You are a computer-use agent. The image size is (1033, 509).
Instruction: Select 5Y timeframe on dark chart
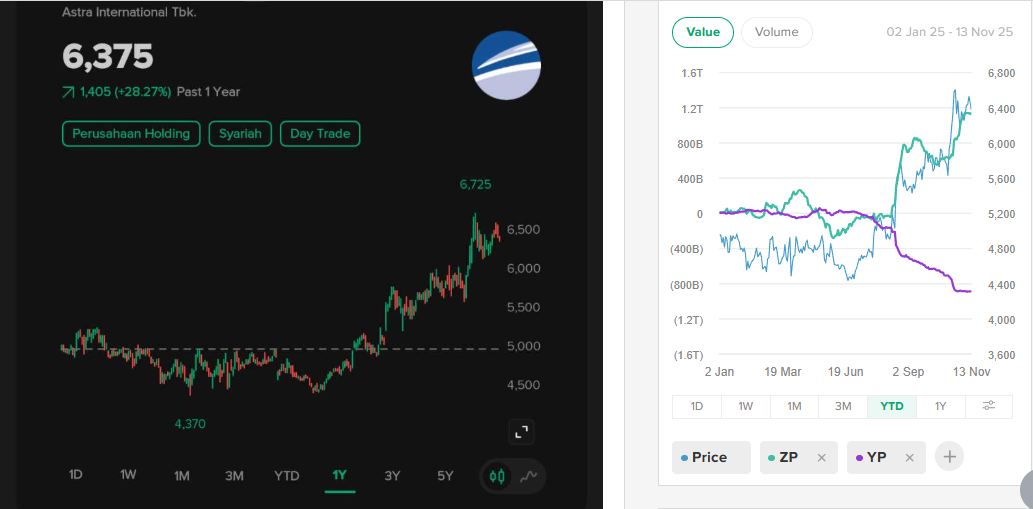point(445,476)
